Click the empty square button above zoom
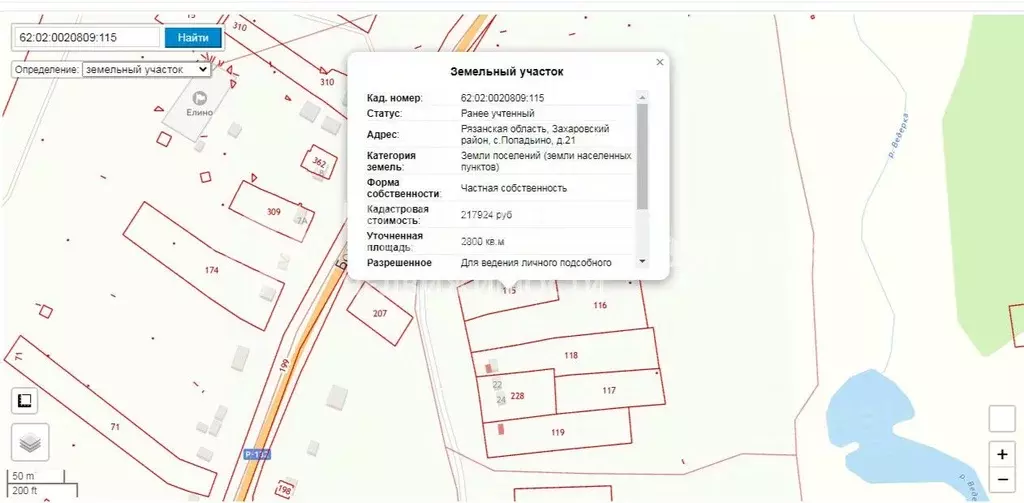The image size is (1024, 503). (x=1002, y=419)
